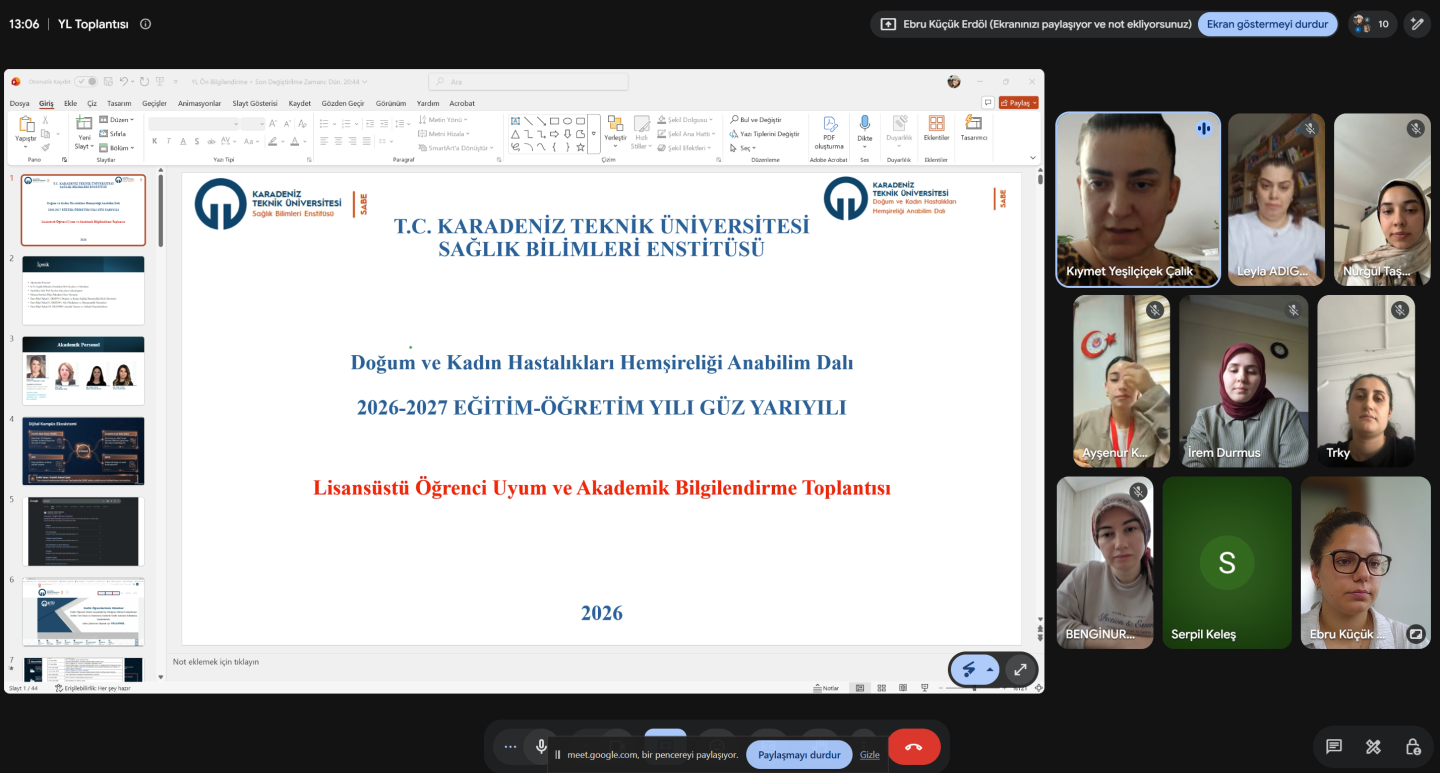Open the Şekil Ana Hattı outline dropdown
Viewport: 1440px width, 773px height.
coord(687,133)
